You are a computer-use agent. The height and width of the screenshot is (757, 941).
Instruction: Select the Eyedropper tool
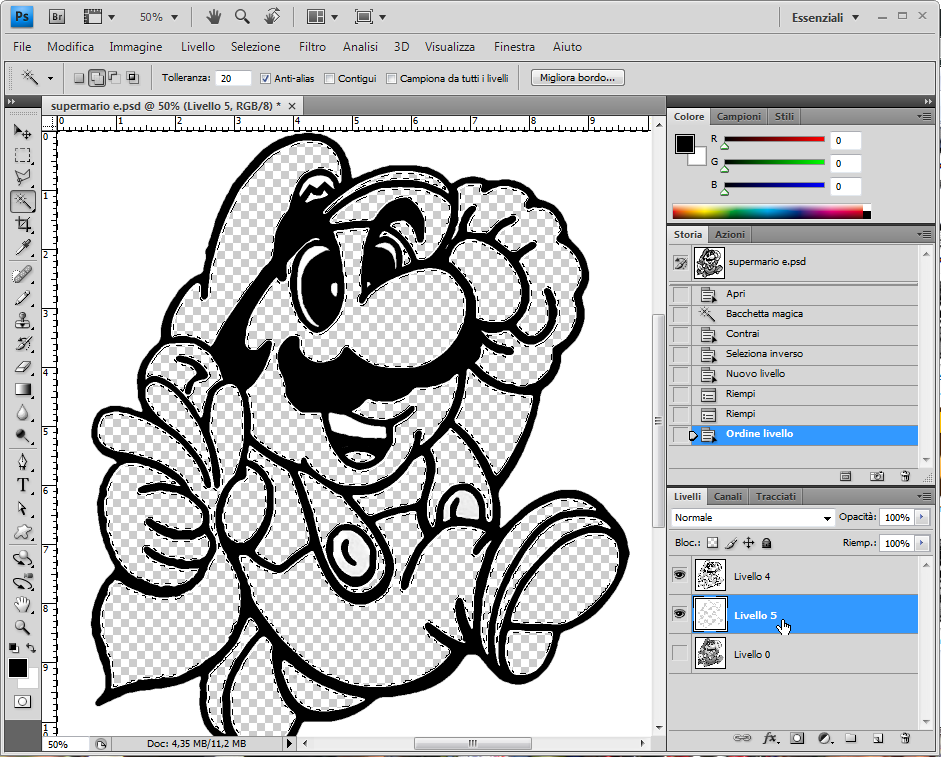(22, 248)
